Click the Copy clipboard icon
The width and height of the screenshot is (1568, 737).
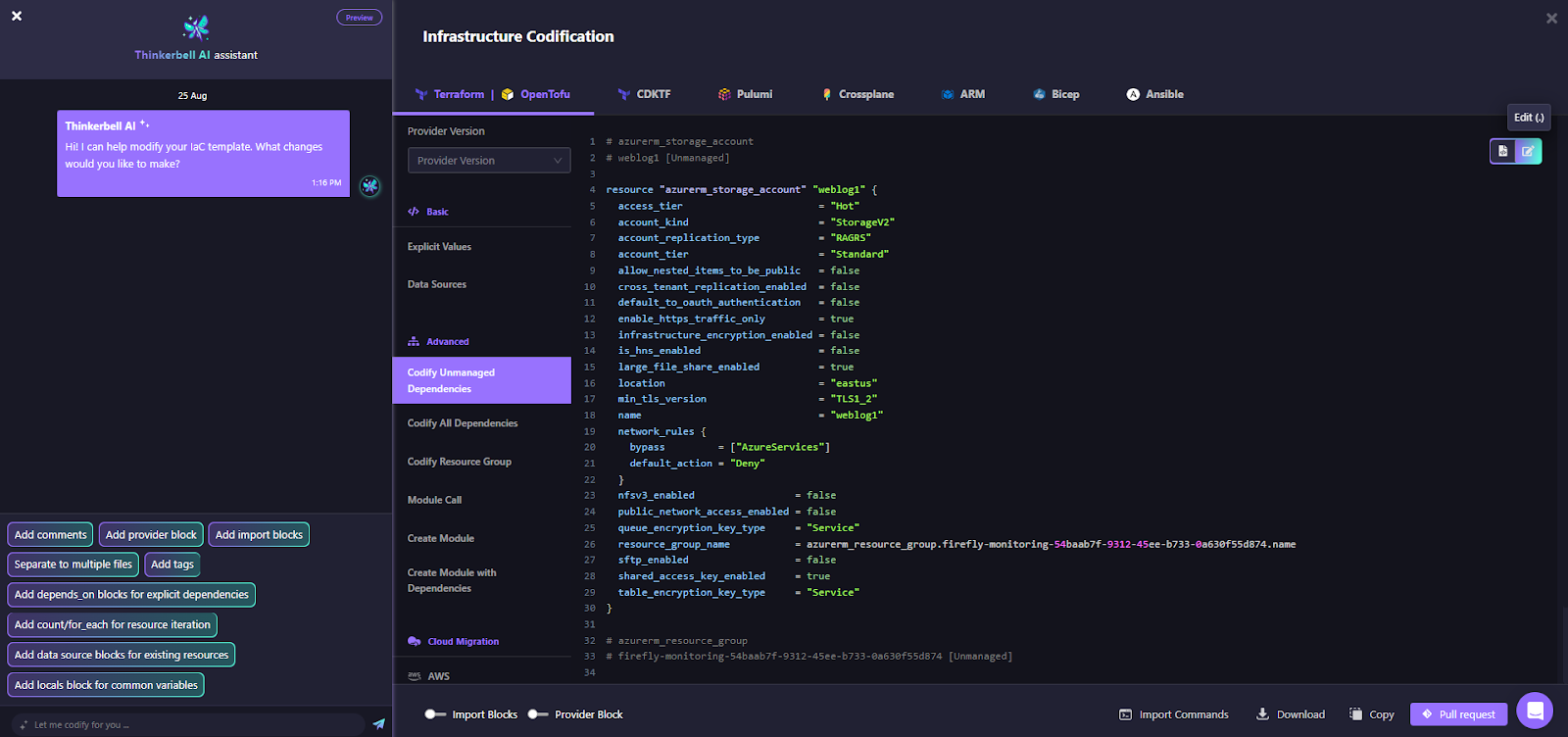1355,714
